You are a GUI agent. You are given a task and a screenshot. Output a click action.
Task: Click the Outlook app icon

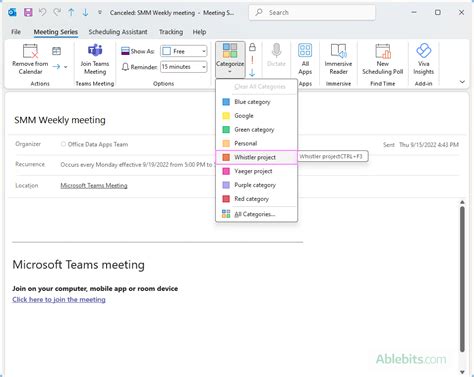tap(12, 13)
